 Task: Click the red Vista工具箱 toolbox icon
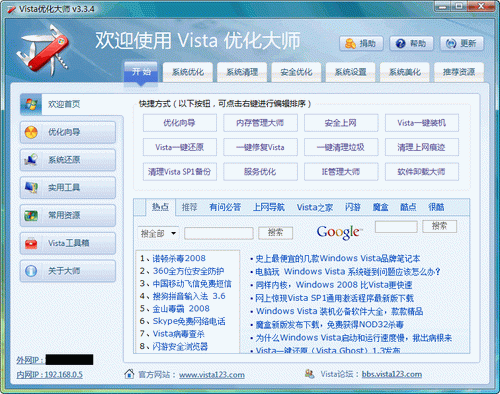coord(31,243)
